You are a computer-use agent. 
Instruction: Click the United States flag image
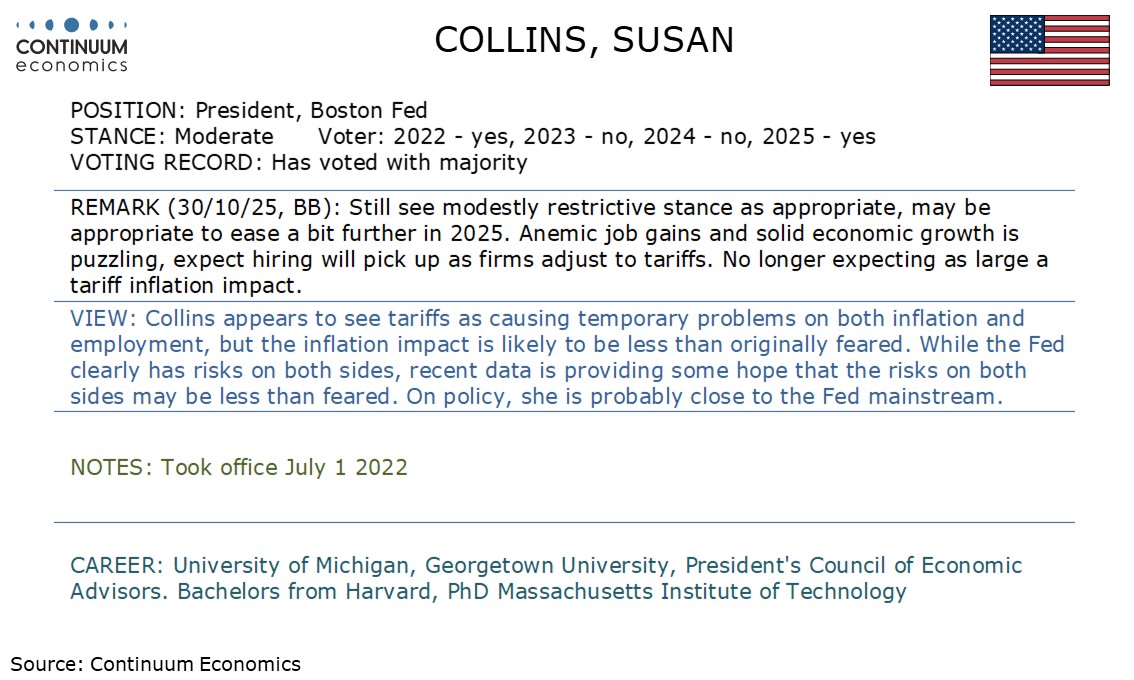tap(1049, 51)
